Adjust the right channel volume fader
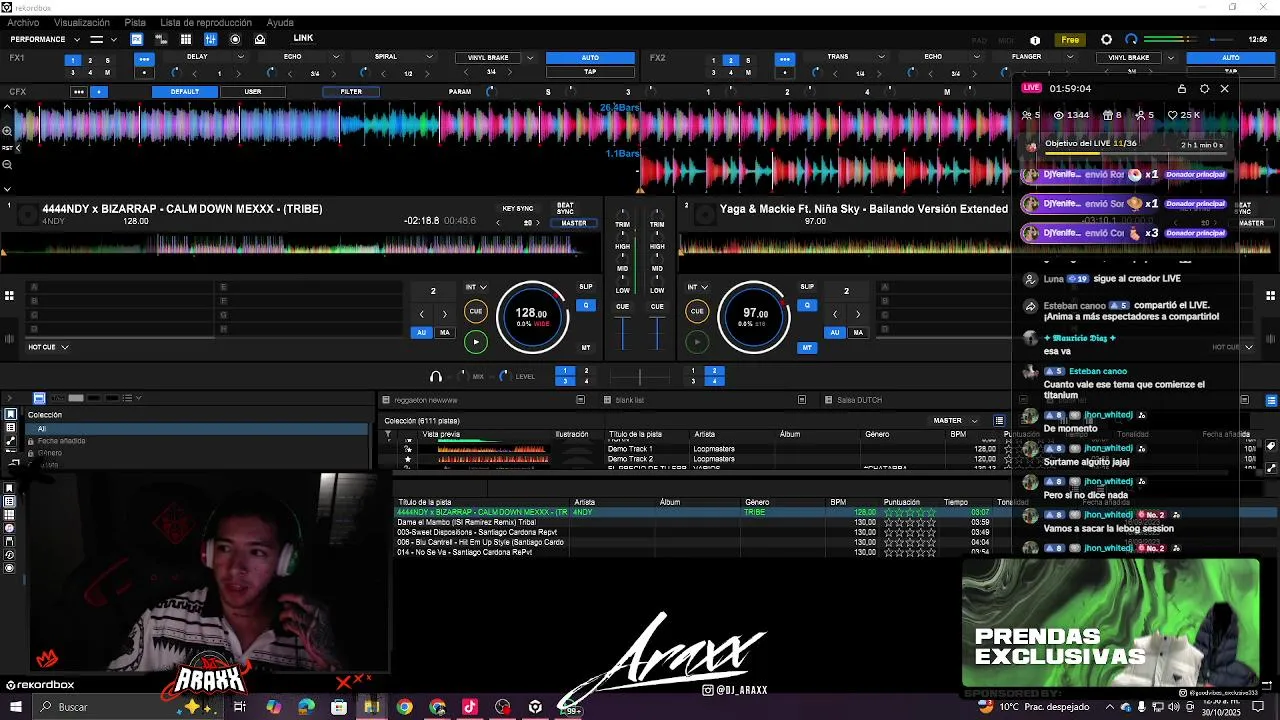 click(657, 334)
